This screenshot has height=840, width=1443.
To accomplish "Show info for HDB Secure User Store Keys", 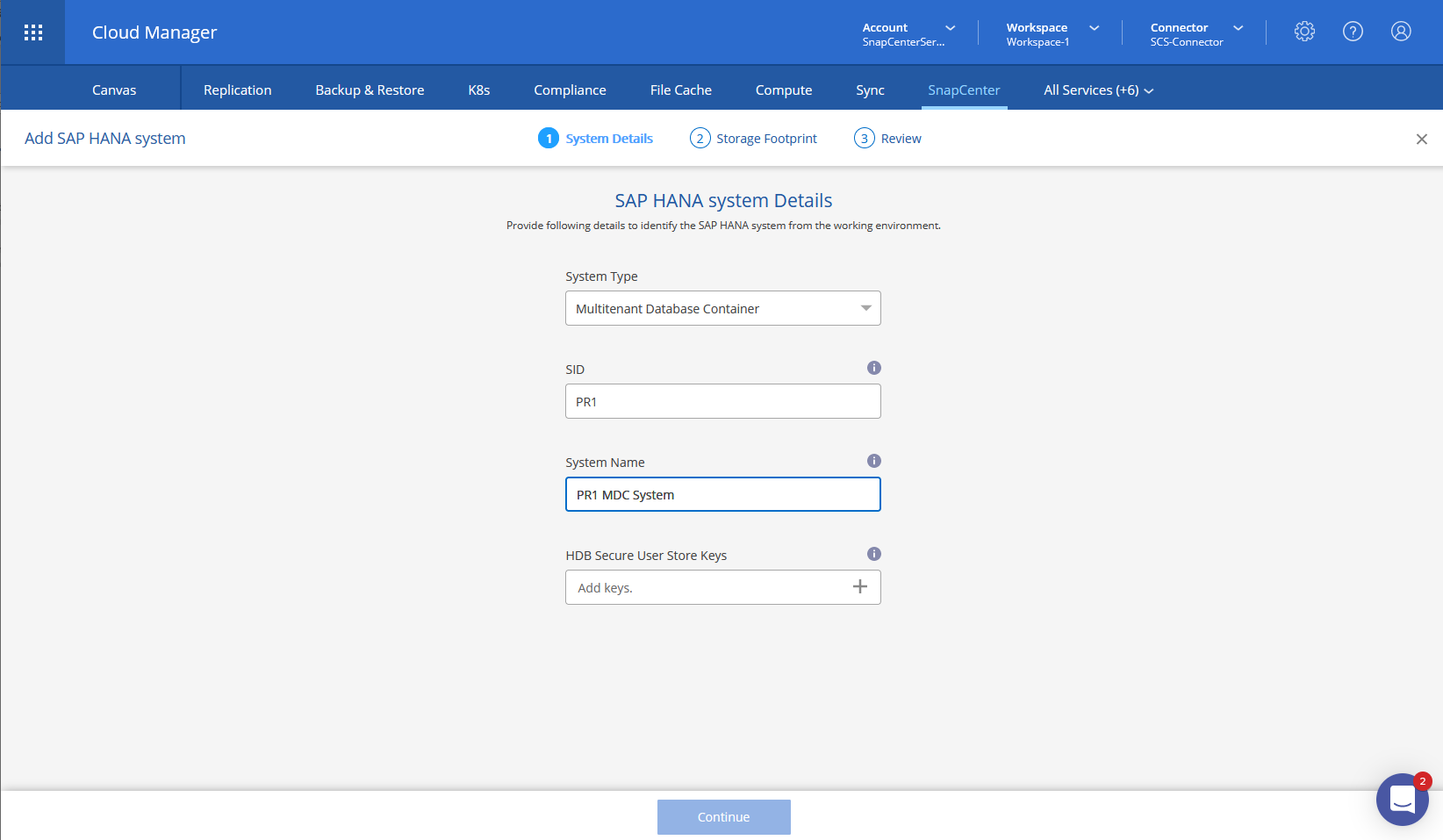I will [x=873, y=554].
